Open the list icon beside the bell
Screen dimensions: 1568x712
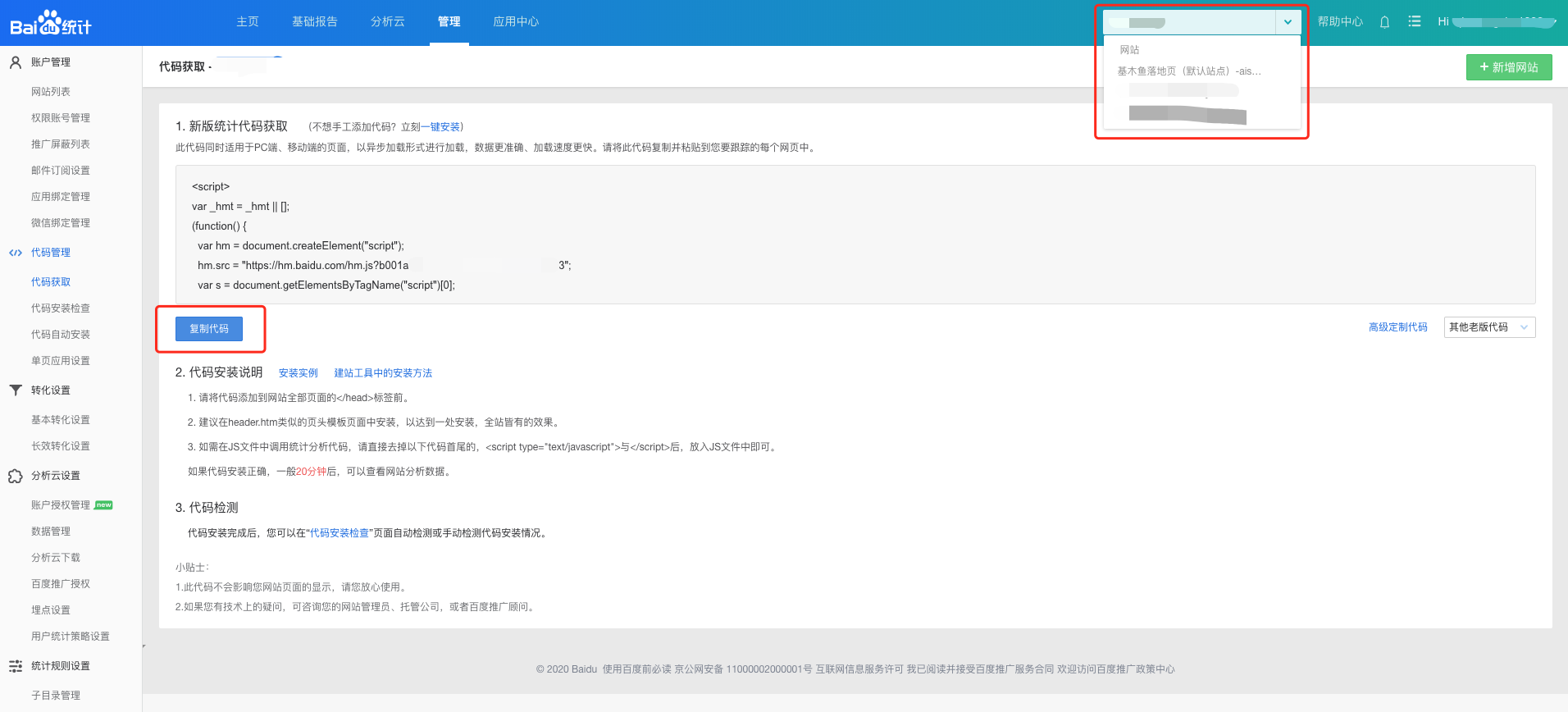click(x=1415, y=21)
